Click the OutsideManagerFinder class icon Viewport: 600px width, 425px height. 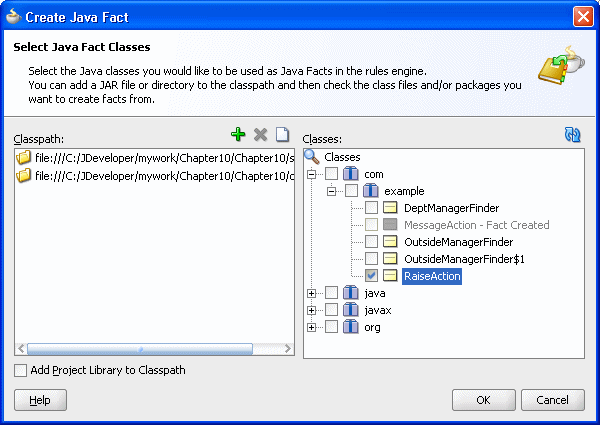390,242
